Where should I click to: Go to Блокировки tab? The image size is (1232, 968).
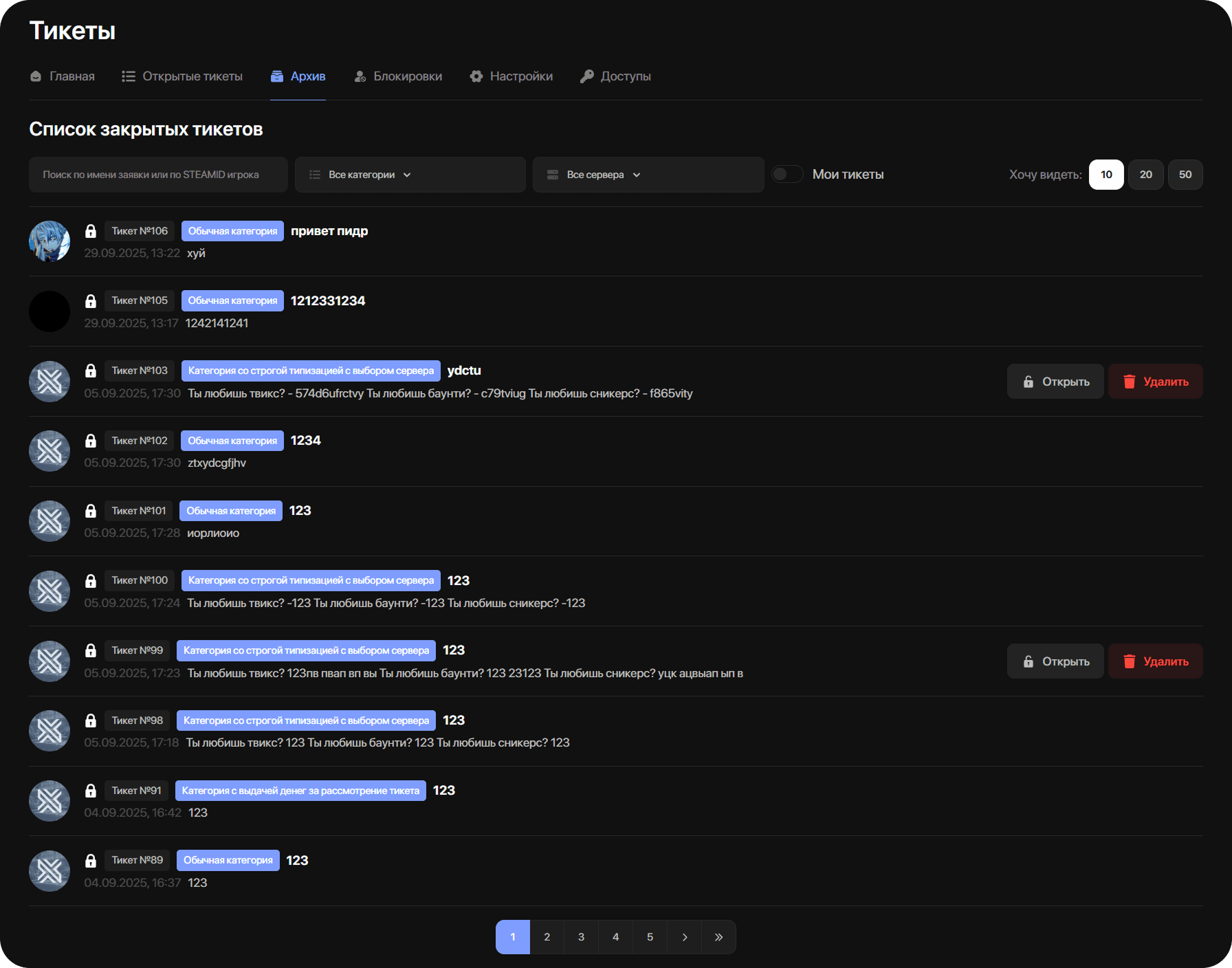point(398,76)
